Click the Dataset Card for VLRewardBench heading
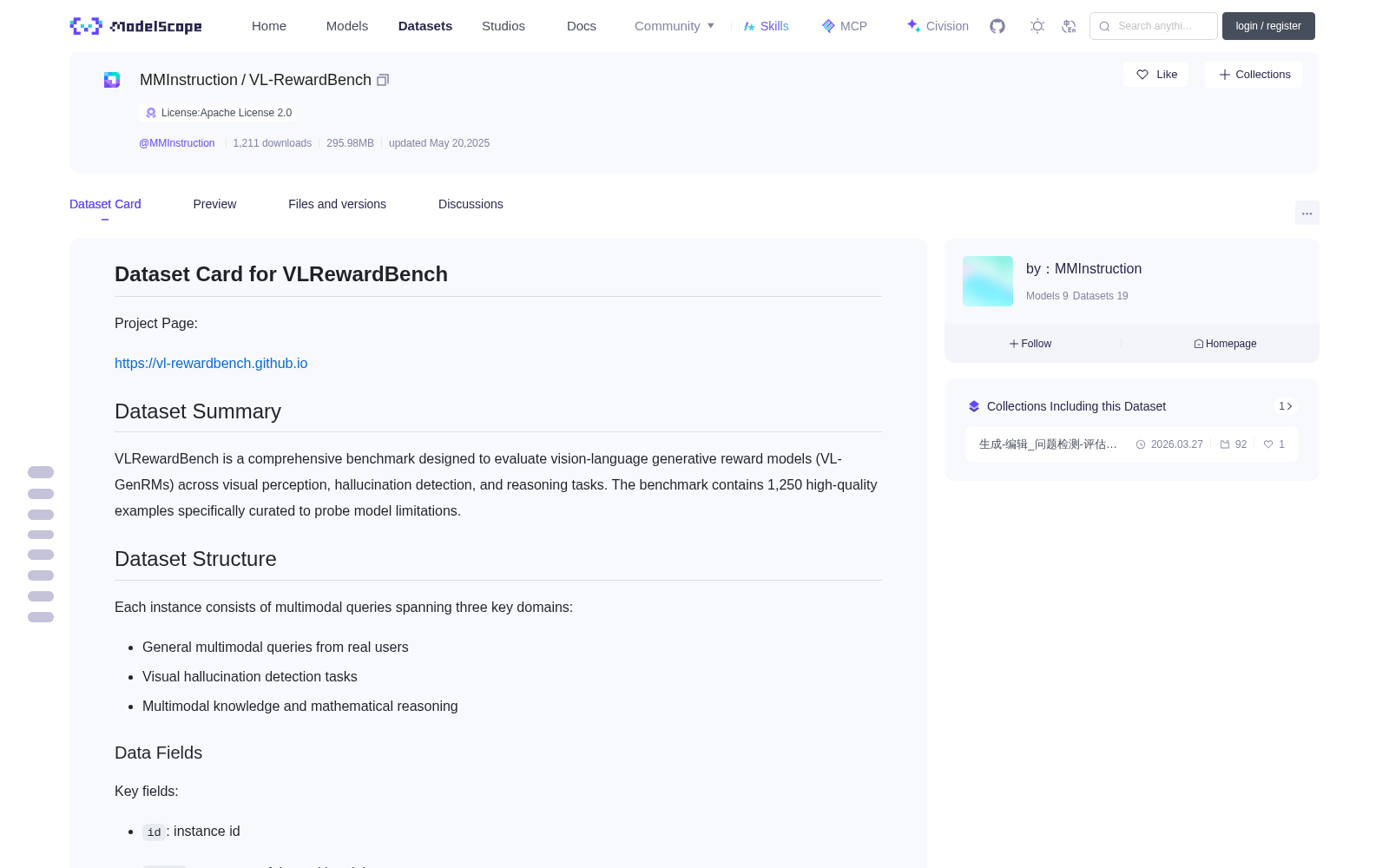The width and height of the screenshot is (1389, 868). pos(281,274)
